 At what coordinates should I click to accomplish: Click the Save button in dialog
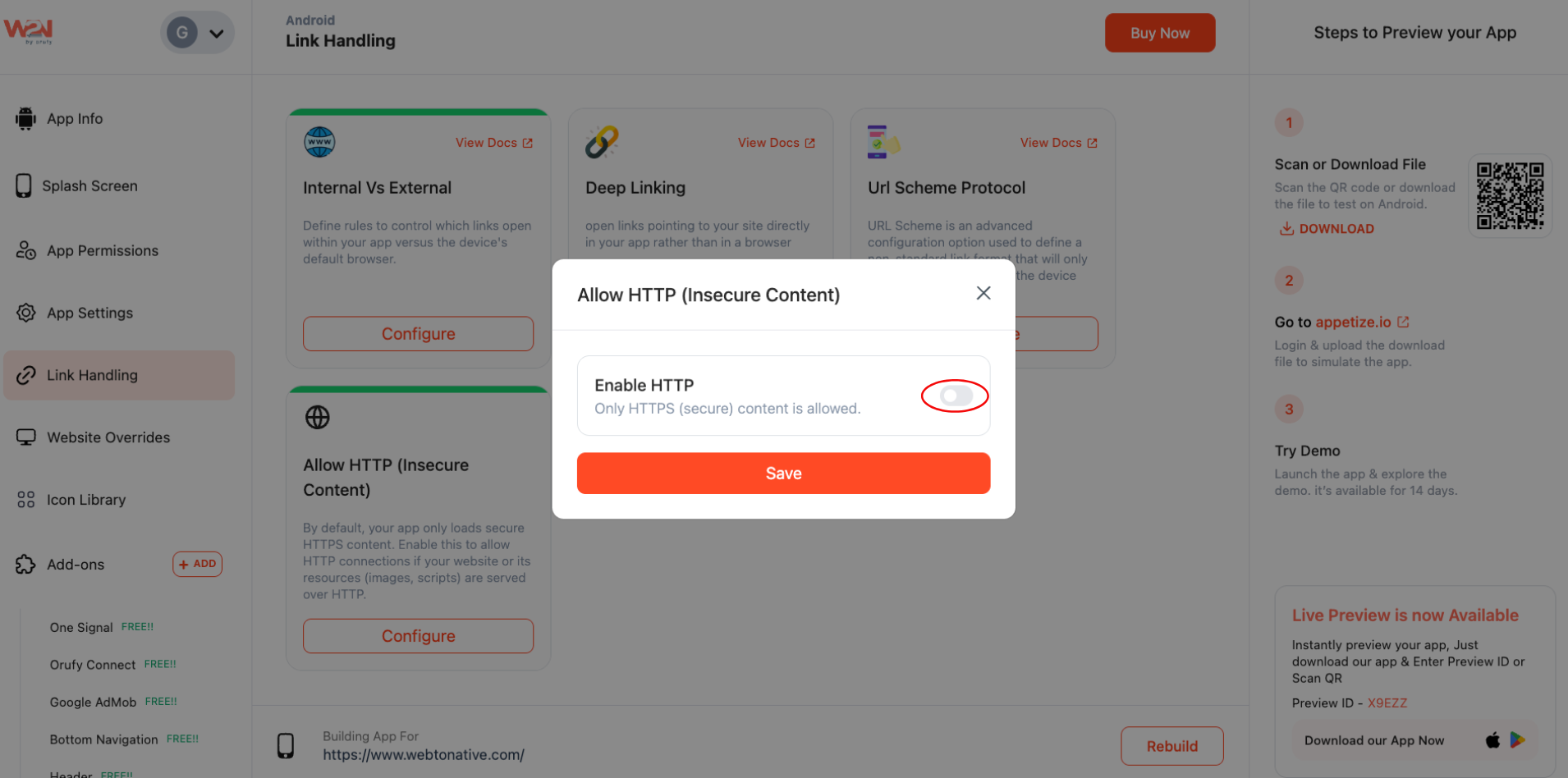point(783,474)
